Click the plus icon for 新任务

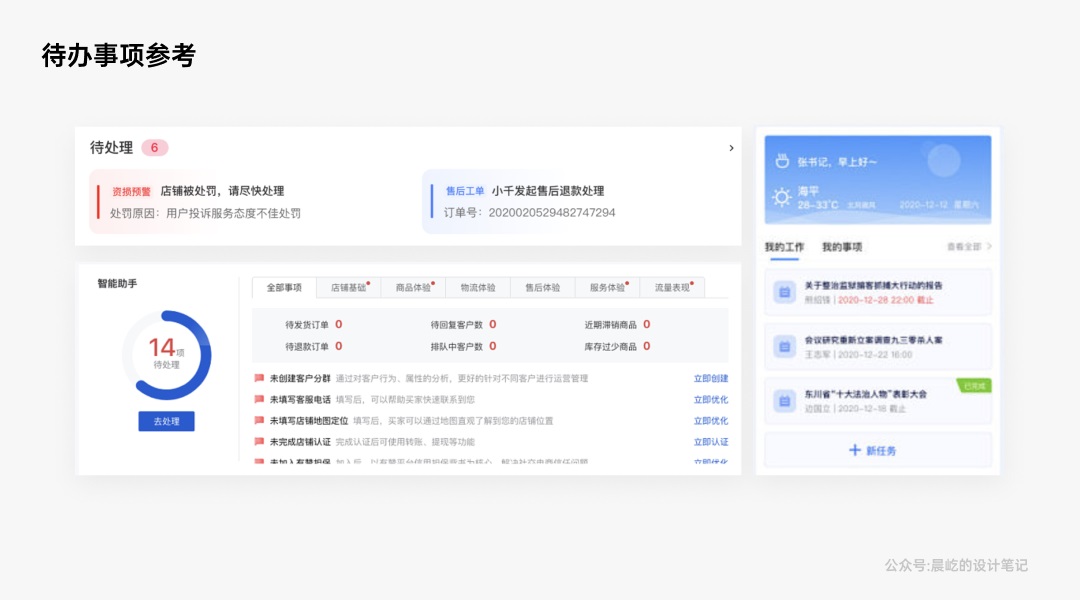(x=855, y=451)
